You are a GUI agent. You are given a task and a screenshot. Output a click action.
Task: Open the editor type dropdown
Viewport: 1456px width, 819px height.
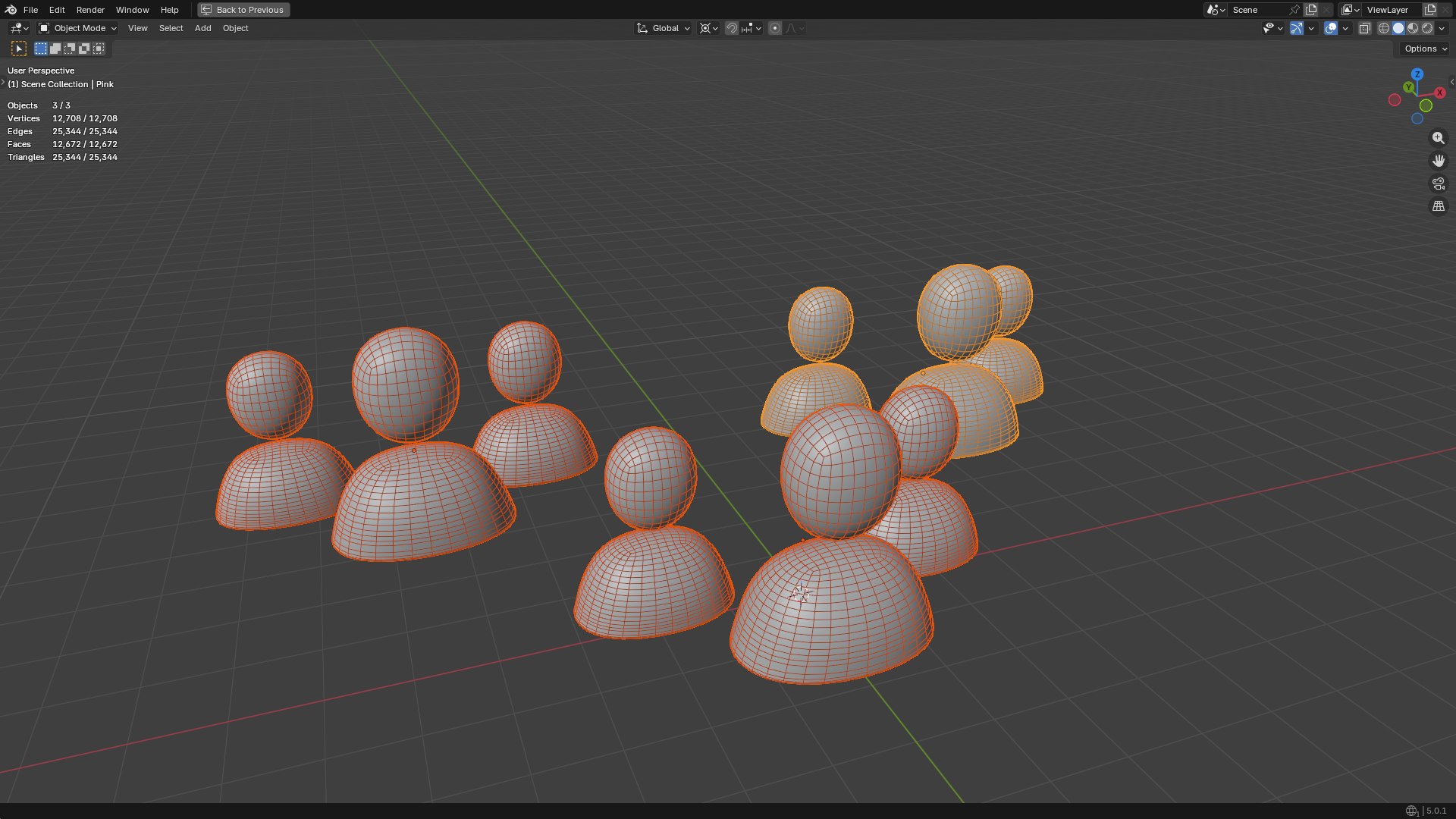19,28
